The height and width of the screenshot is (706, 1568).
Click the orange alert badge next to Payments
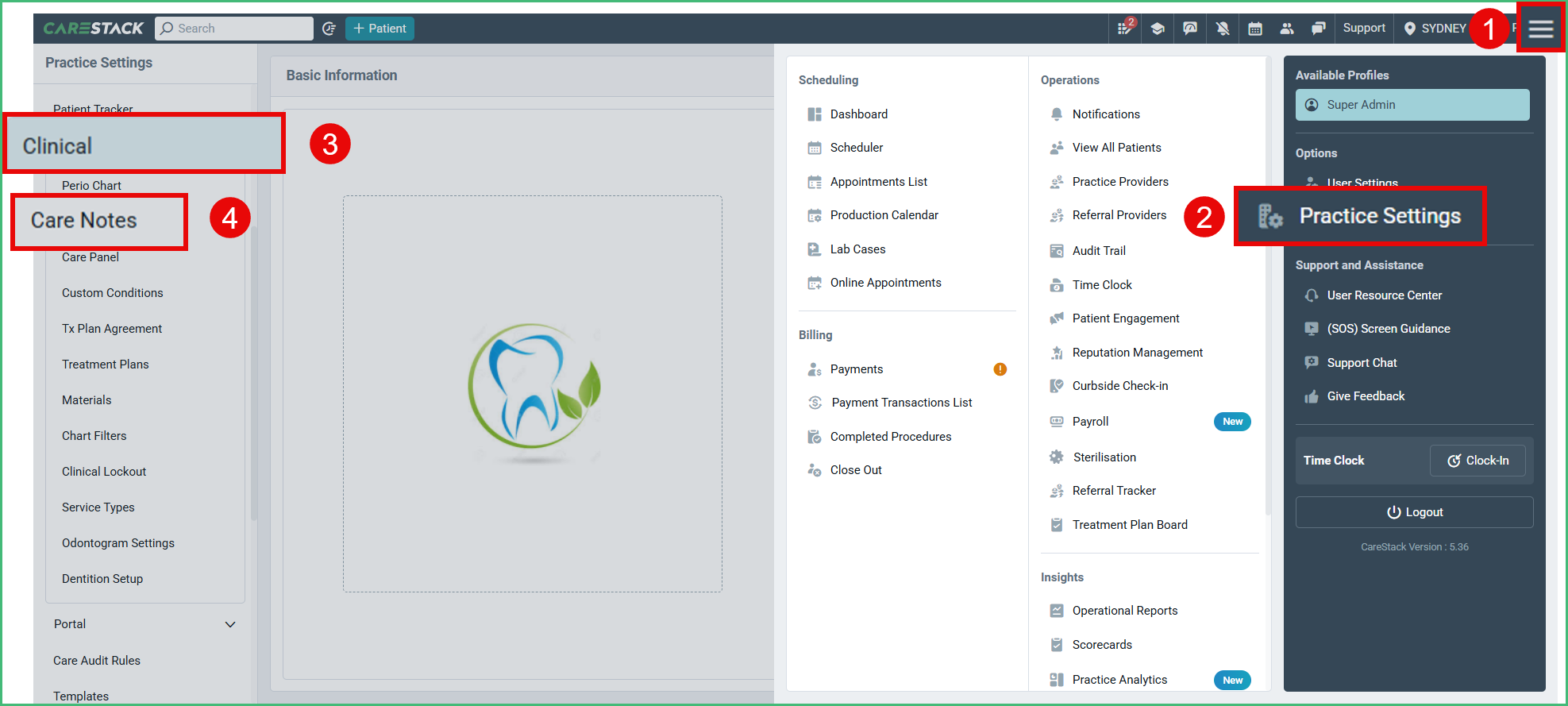coord(1000,369)
